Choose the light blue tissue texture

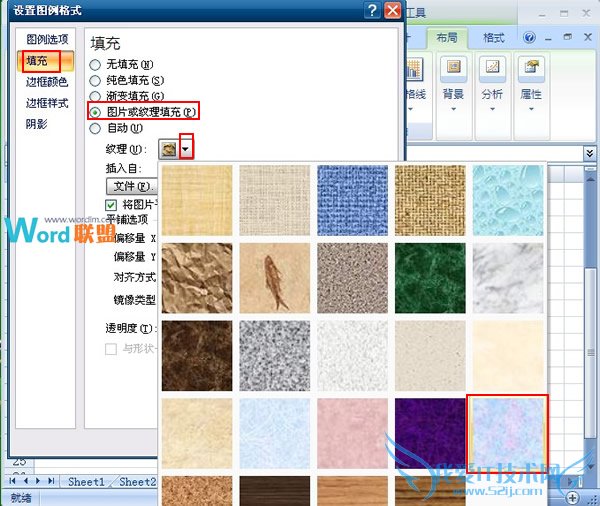(x=274, y=433)
